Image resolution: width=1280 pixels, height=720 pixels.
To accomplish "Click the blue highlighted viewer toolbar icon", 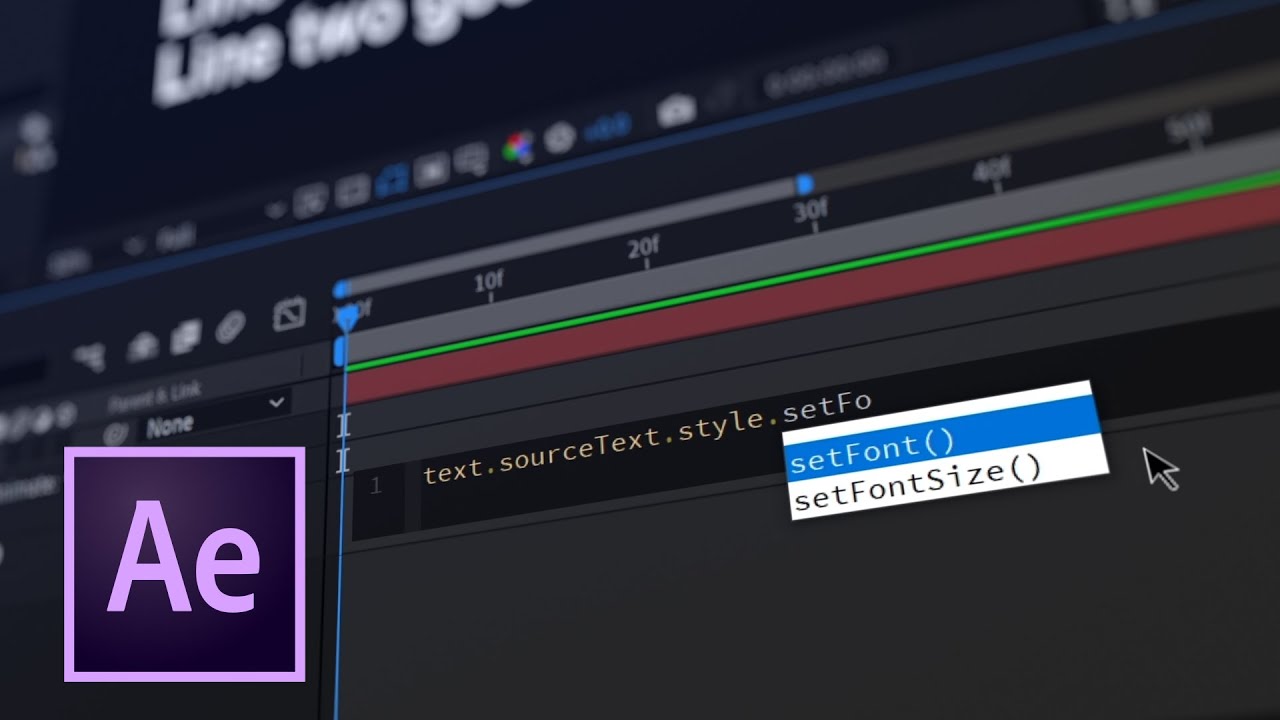I will point(392,180).
